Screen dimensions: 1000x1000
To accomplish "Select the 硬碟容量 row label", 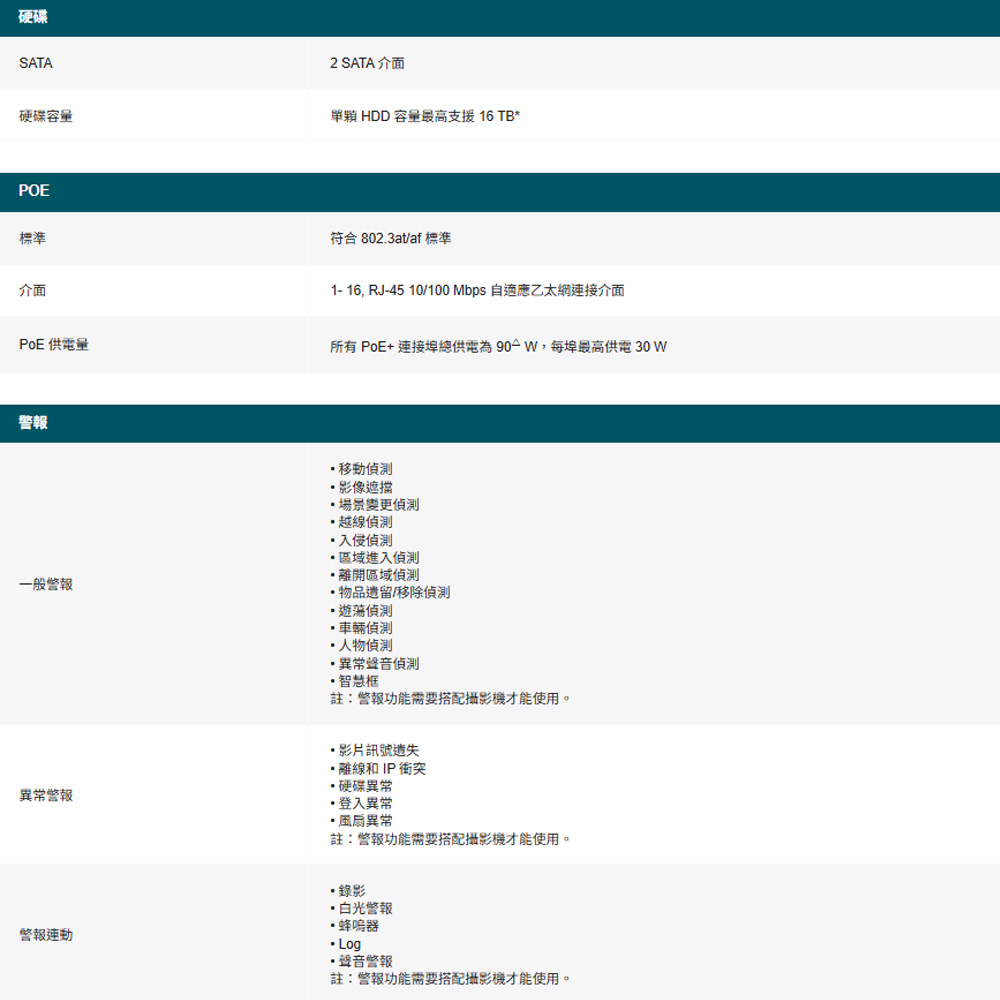I will (46, 117).
